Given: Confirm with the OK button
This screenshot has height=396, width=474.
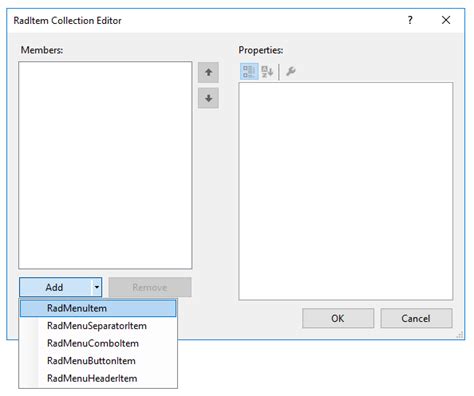Looking at the screenshot, I should 338,318.
